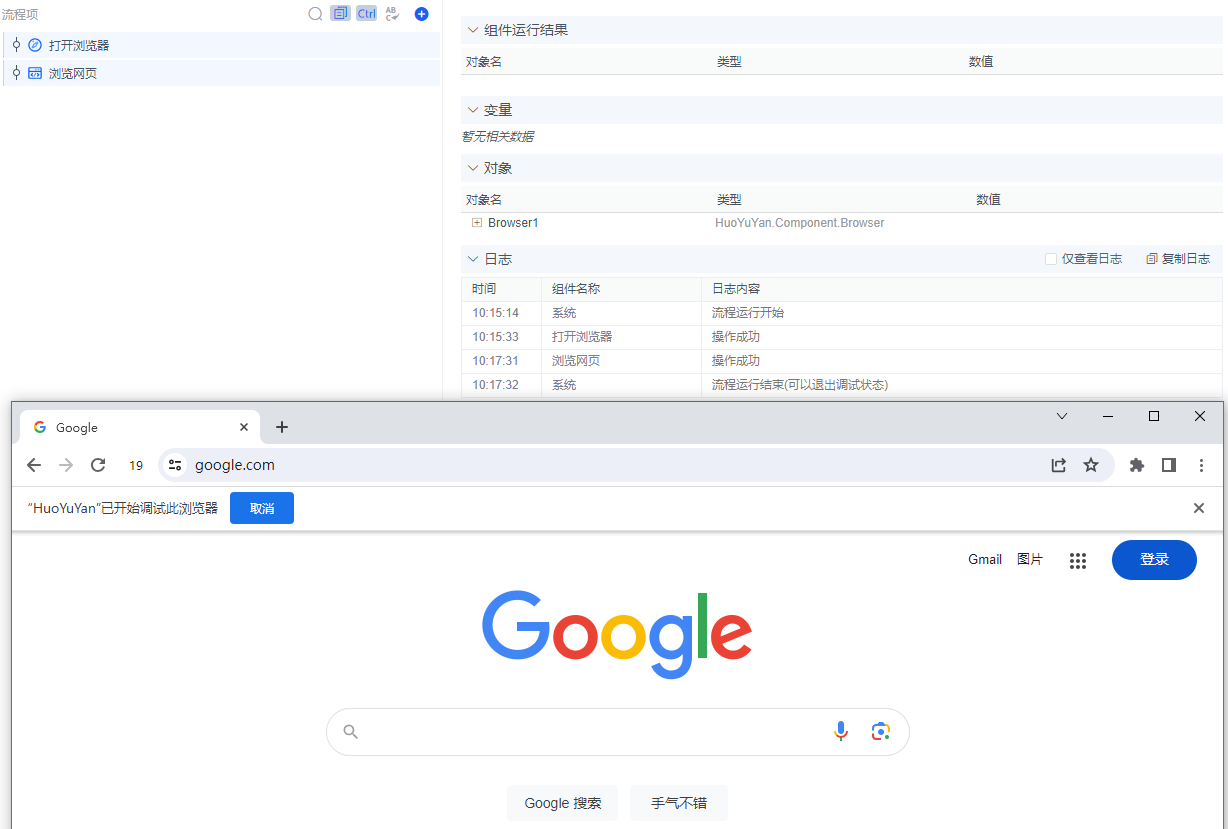Click the copy icon next to search in 流程项
Screen dimensions: 1228x829
click(x=340, y=13)
